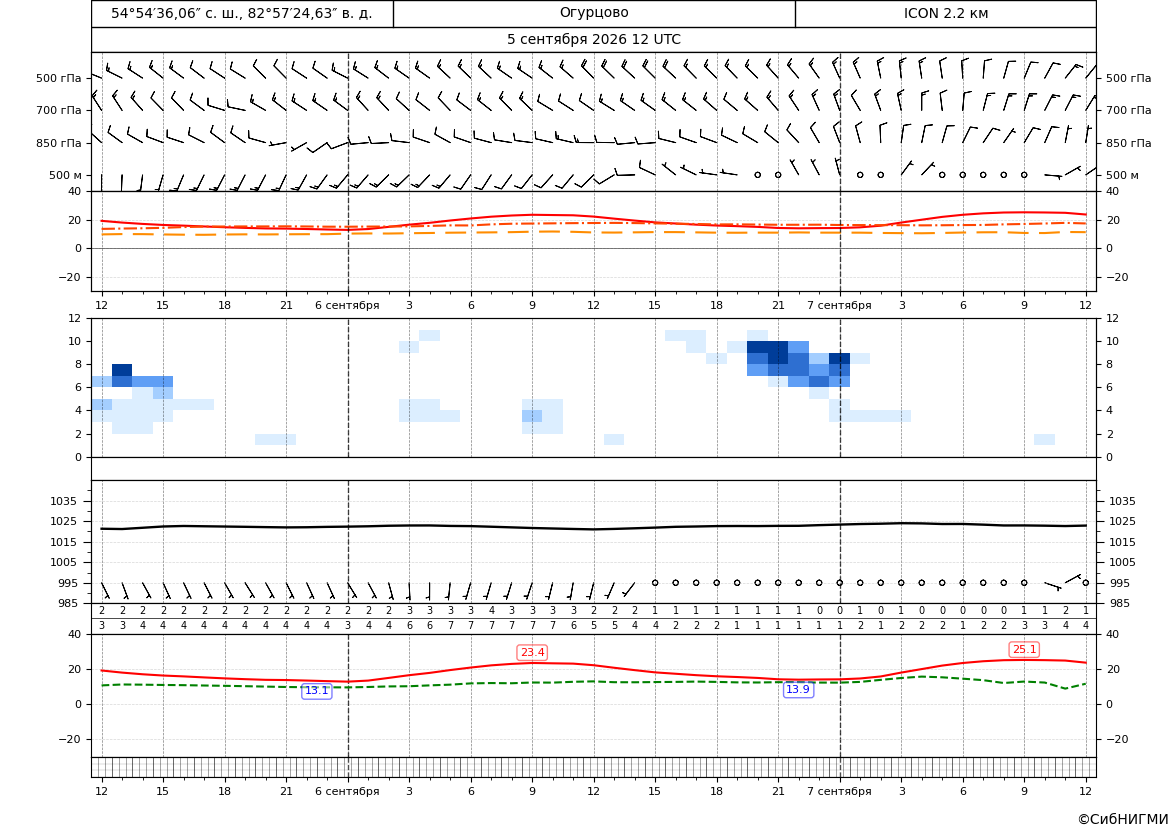Click the ICON 2.2 км model header
This screenshot has height=827, width=1169.
coord(945,13)
